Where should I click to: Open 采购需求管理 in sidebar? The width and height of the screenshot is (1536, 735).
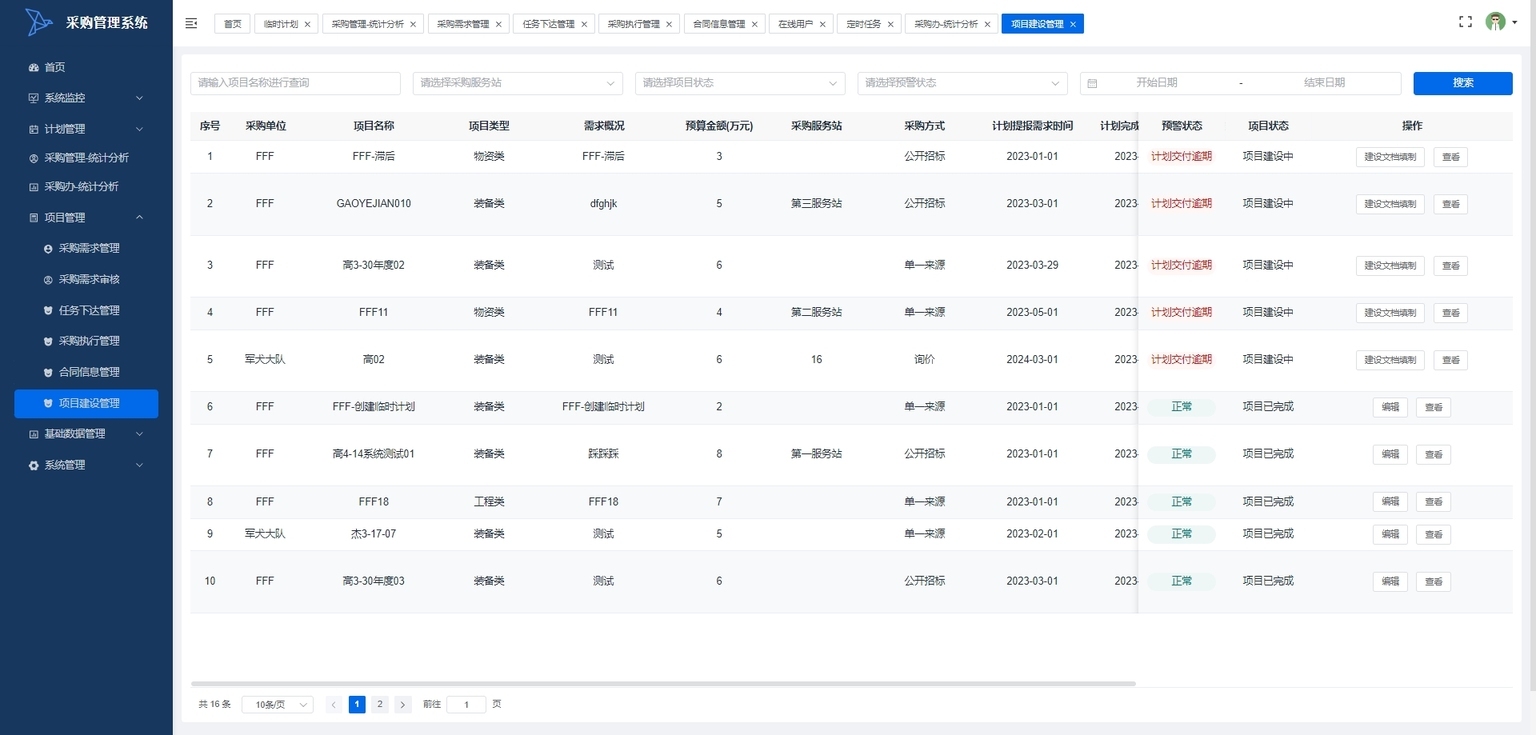(89, 248)
